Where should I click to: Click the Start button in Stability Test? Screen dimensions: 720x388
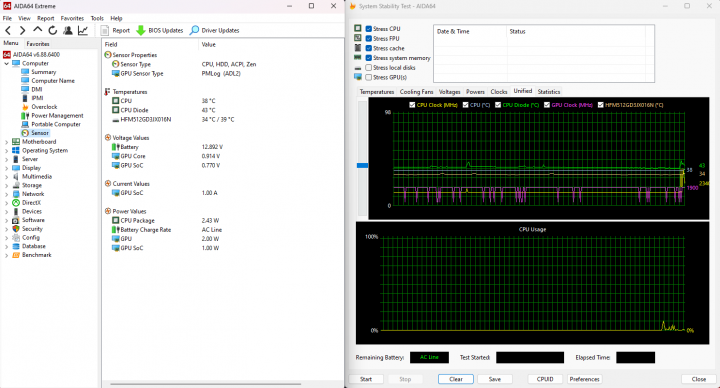point(366,379)
